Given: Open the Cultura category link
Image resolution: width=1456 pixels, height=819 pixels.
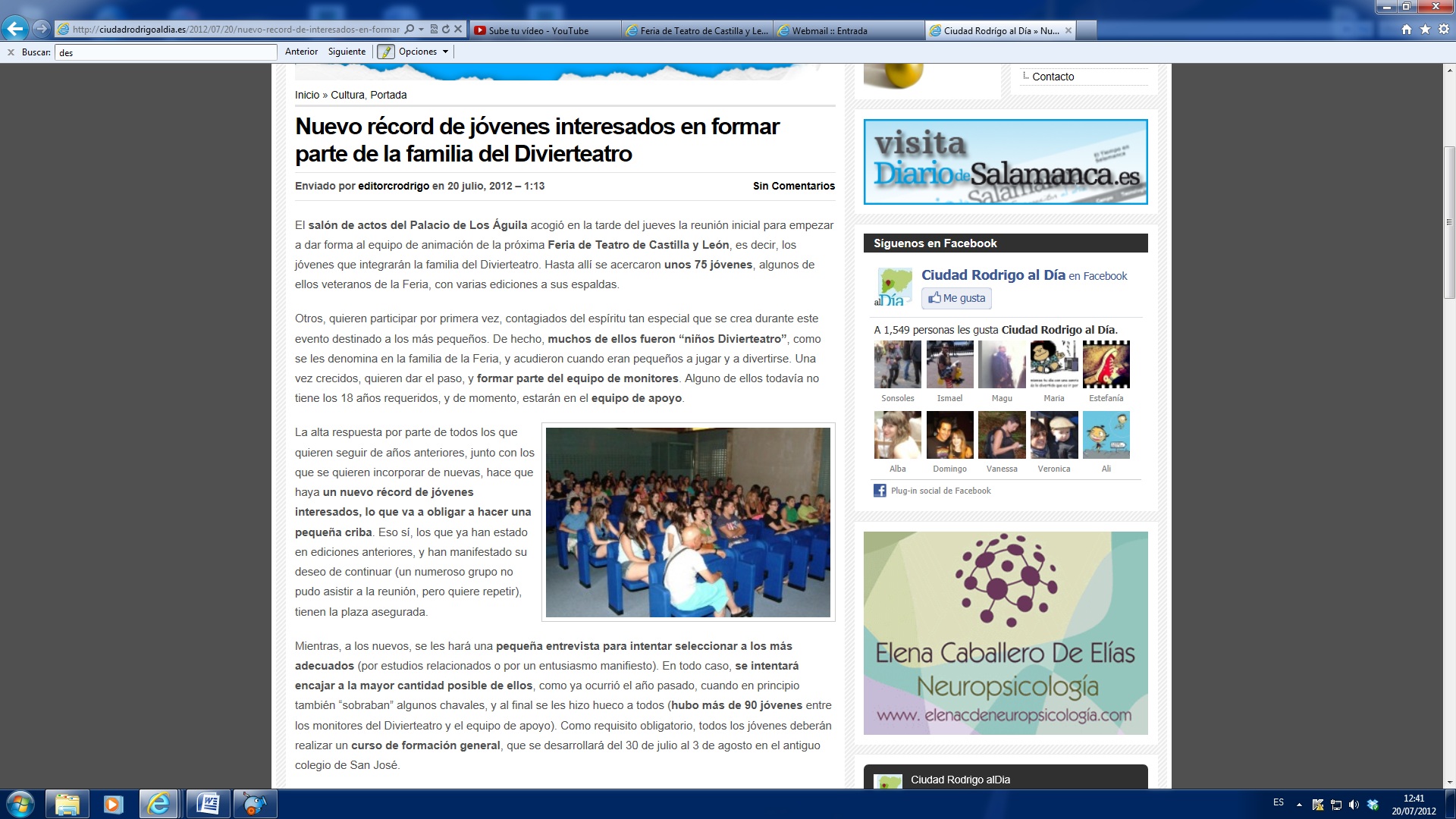Looking at the screenshot, I should point(347,95).
